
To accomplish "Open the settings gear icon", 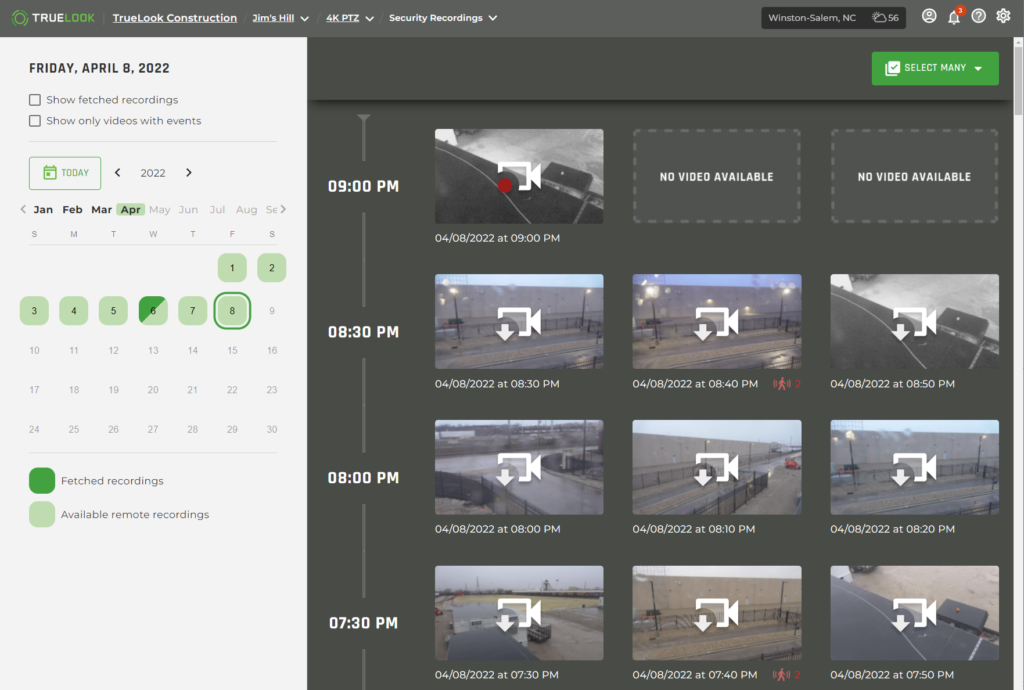I will [1003, 16].
